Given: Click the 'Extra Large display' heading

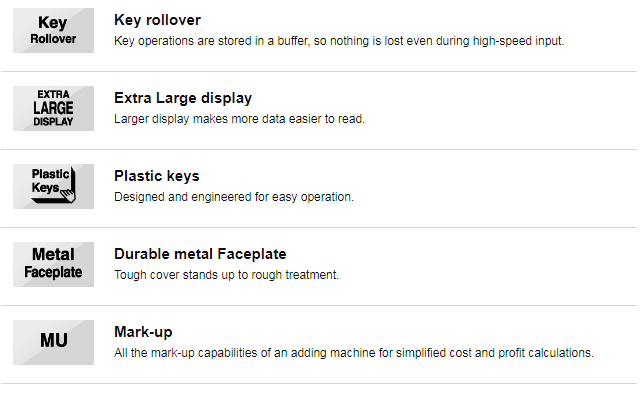Looking at the screenshot, I should [183, 98].
